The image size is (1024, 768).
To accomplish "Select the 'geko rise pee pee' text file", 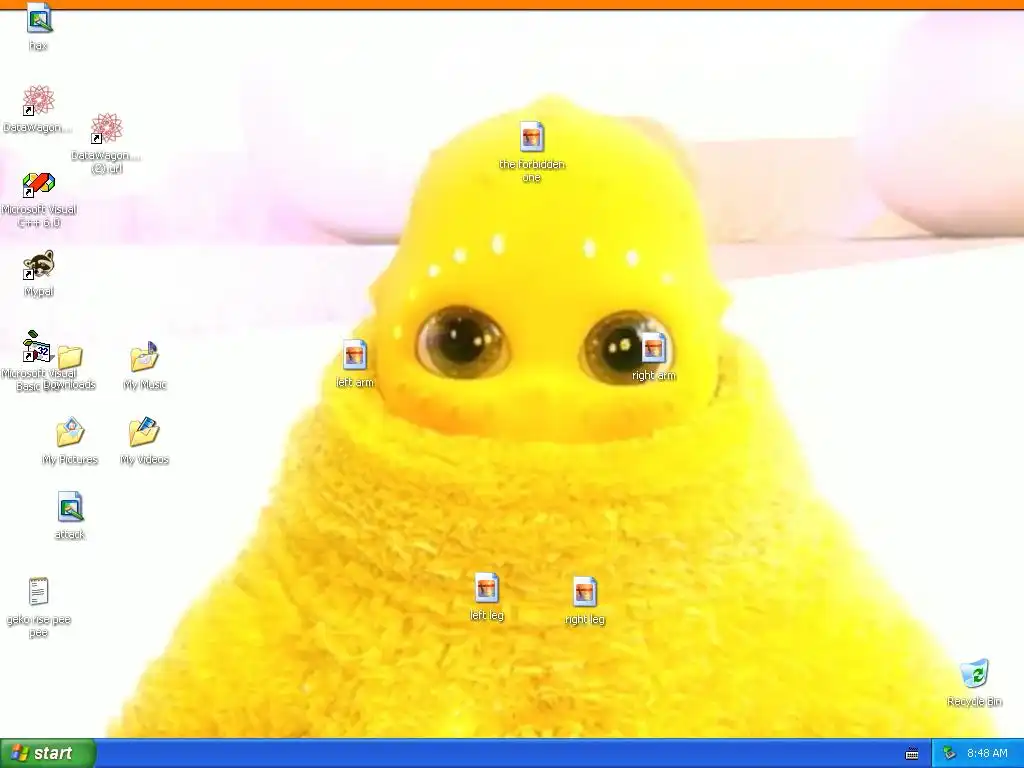I will pyautogui.click(x=39, y=592).
